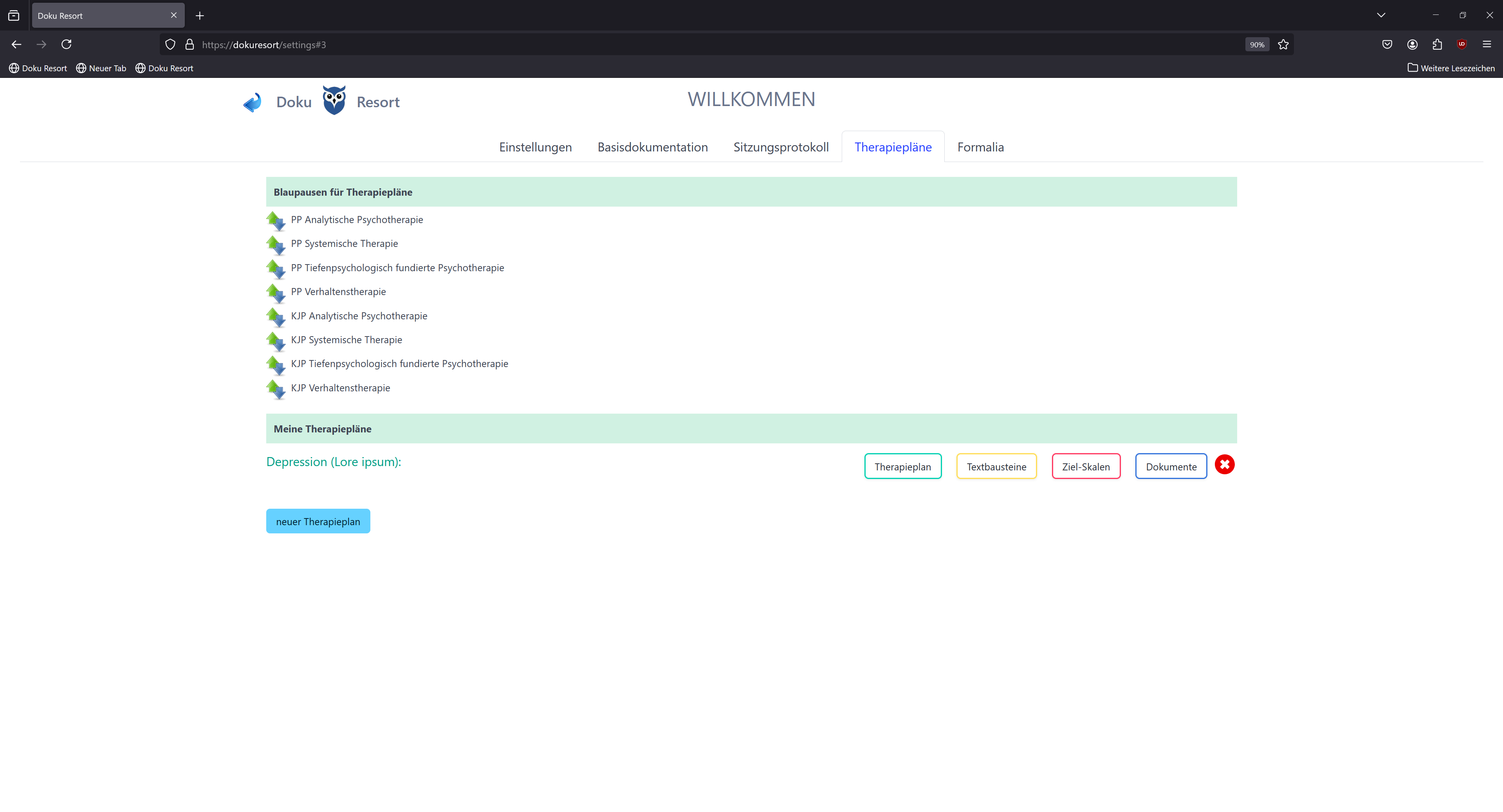The width and height of the screenshot is (1503, 812).
Task: Click the uBlock Origin extension icon
Action: click(1462, 44)
